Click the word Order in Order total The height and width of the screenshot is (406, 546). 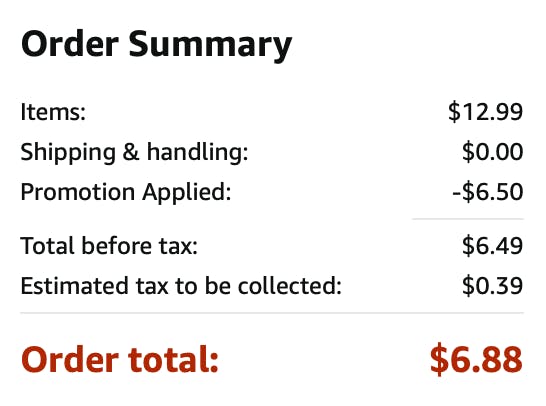[x=69, y=360]
